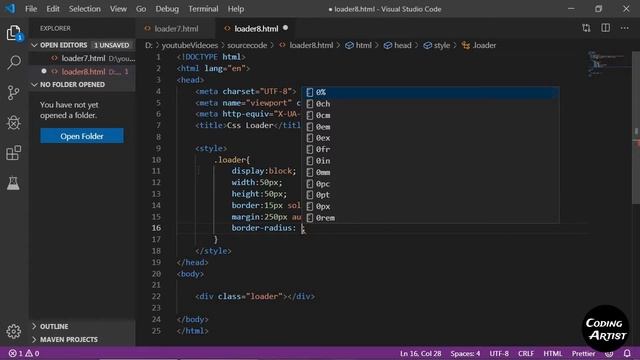Viewport: 640px width, 360px height.
Task: Click line 22 div class loader code
Action: coord(255,296)
